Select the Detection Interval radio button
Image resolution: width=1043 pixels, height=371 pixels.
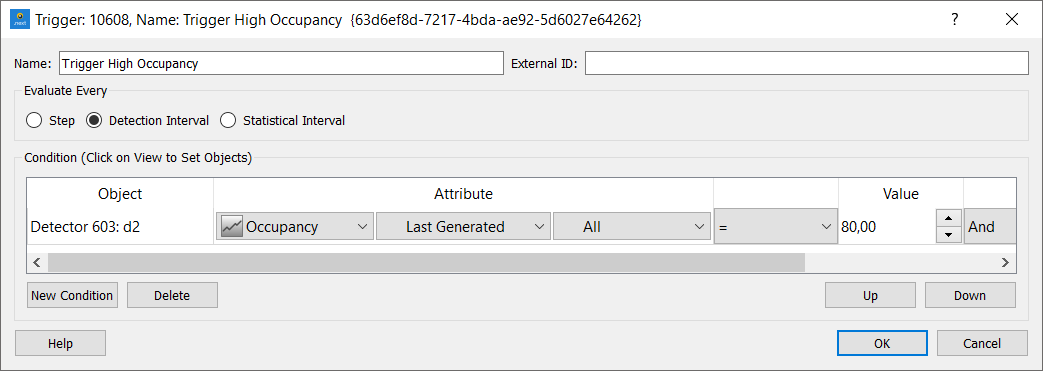click(x=94, y=121)
